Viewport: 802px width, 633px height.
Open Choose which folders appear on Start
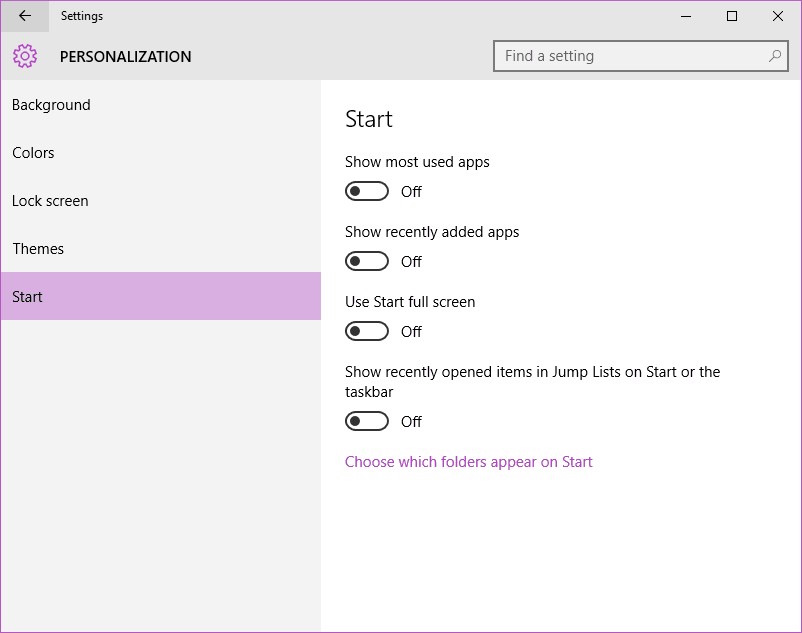468,462
